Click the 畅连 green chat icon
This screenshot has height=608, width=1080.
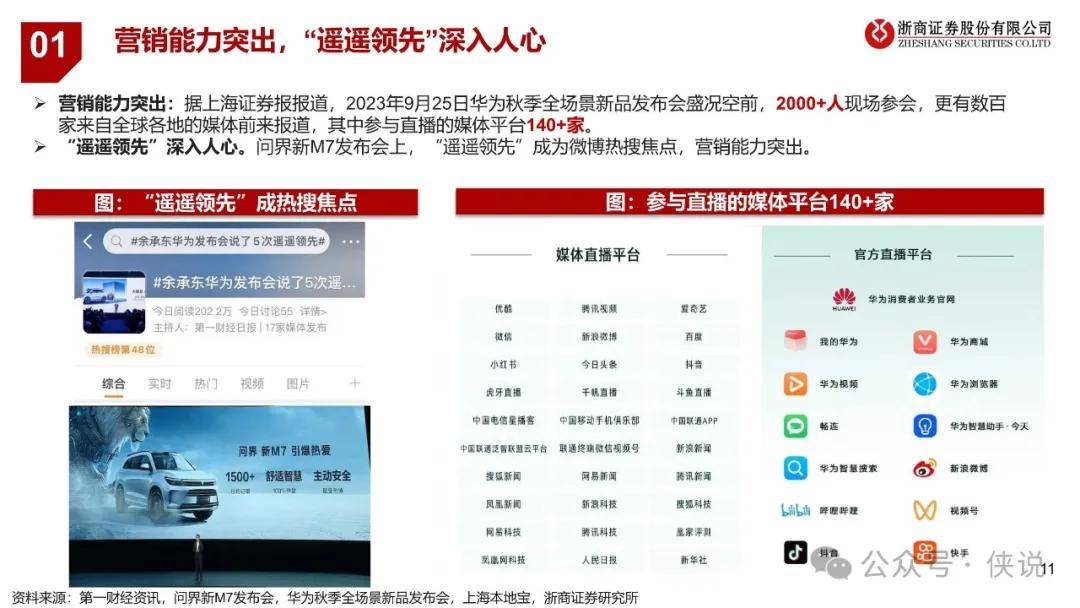coord(796,426)
